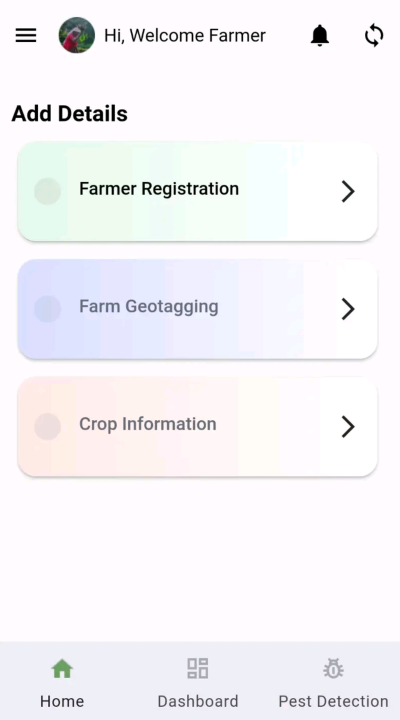Screen dimensions: 400x720
Task: Go to the Home tab label
Action: point(62,701)
